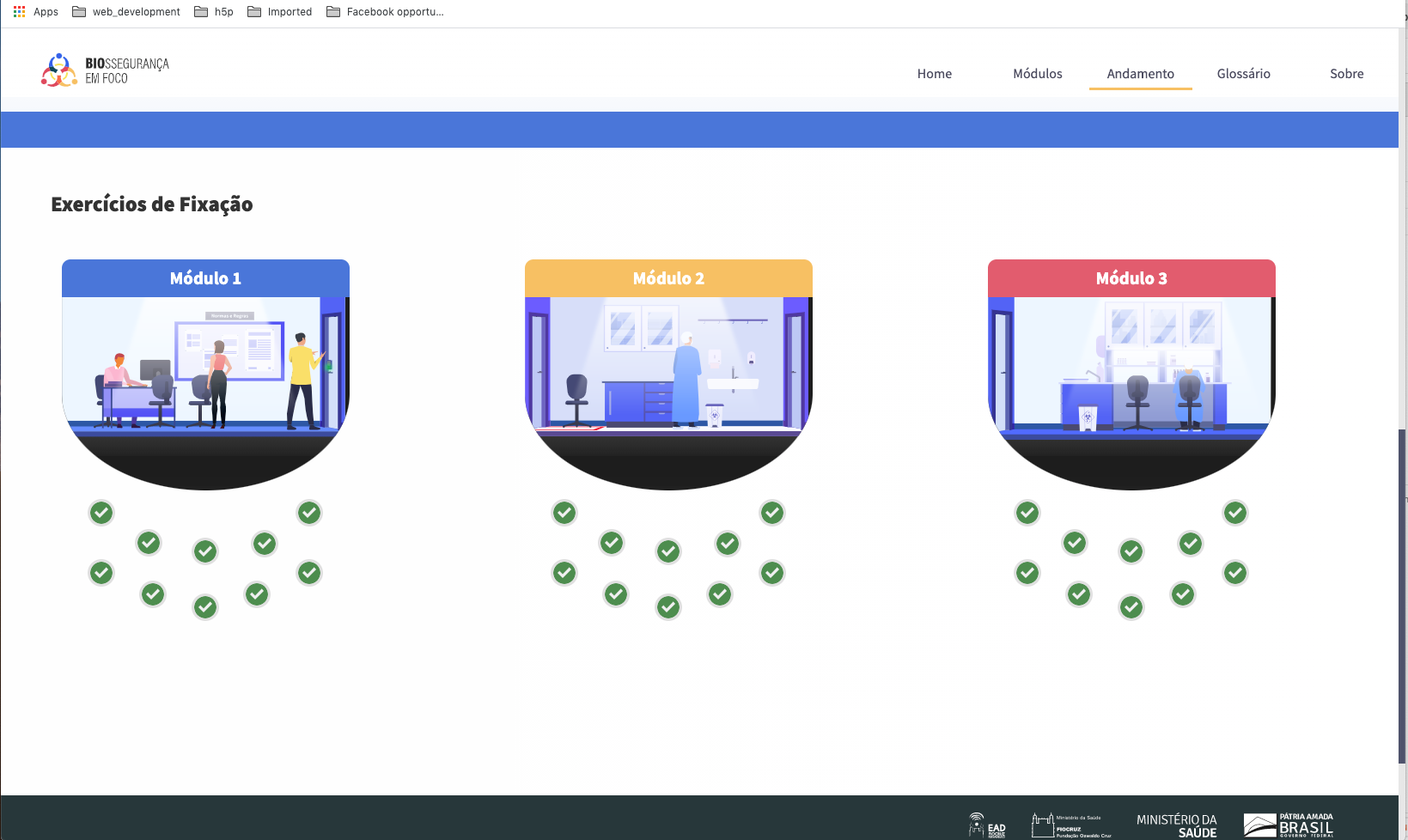Expand the web_development bookmarks folder

(126, 12)
